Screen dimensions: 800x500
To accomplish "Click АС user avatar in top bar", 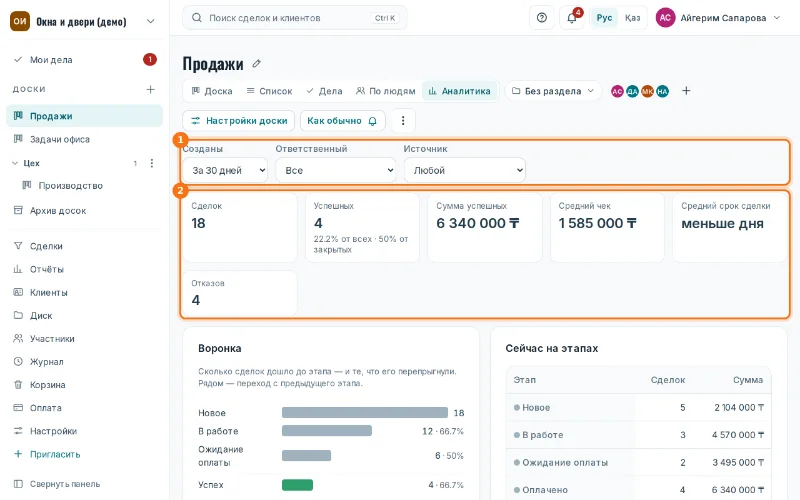I will point(665,18).
